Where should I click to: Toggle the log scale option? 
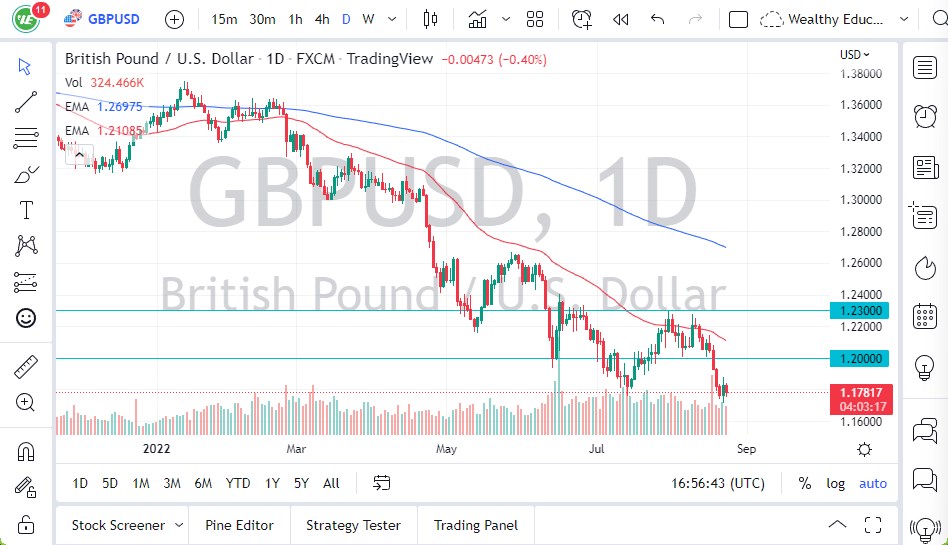(835, 483)
